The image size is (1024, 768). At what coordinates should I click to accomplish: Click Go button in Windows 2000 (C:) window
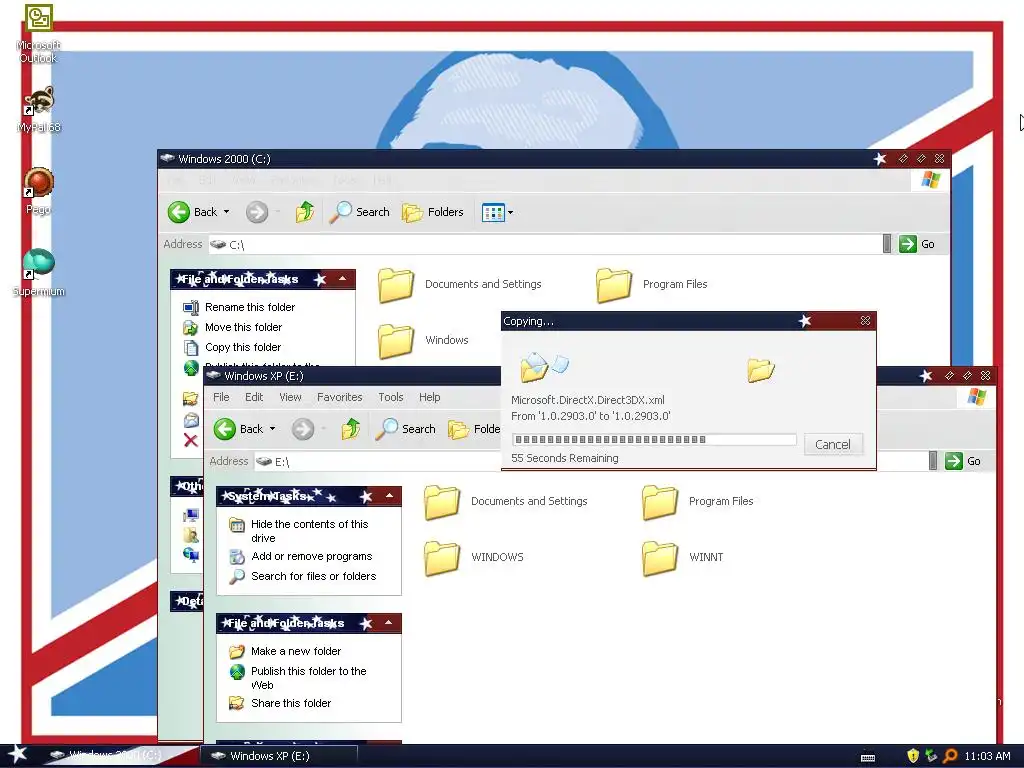[x=917, y=244]
